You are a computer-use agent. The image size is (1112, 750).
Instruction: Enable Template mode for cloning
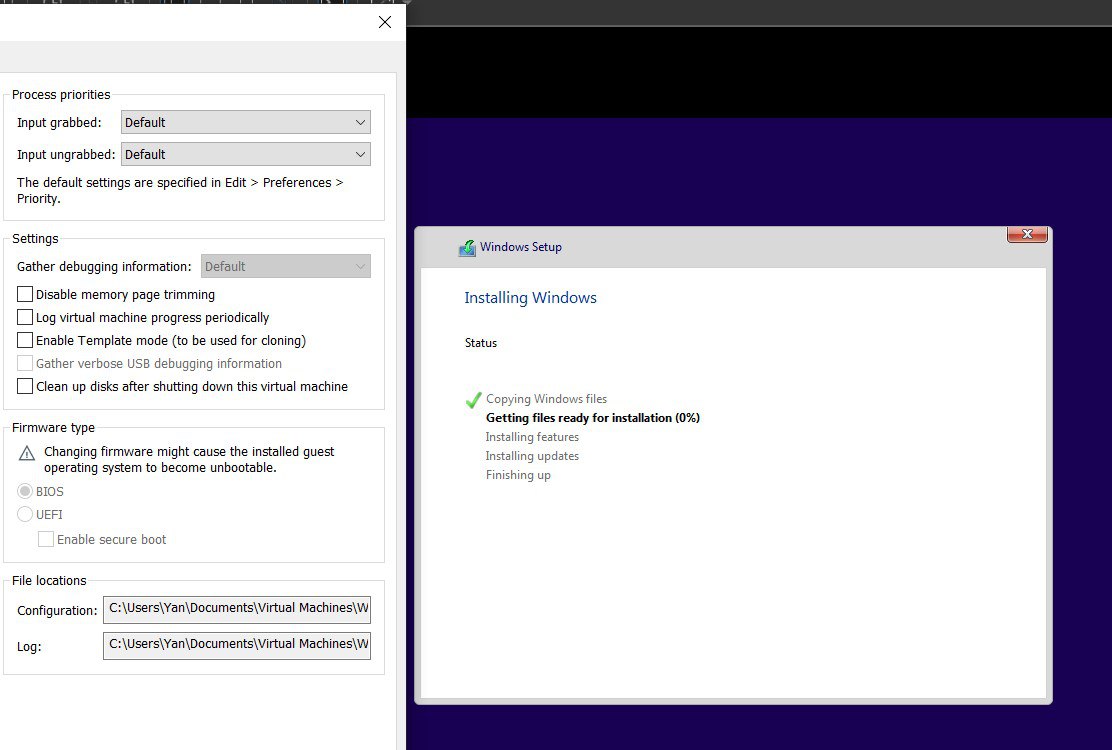pos(25,340)
